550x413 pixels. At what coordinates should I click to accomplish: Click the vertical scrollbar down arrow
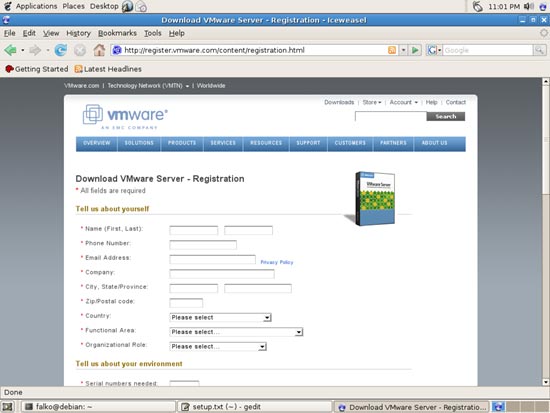[546, 382]
